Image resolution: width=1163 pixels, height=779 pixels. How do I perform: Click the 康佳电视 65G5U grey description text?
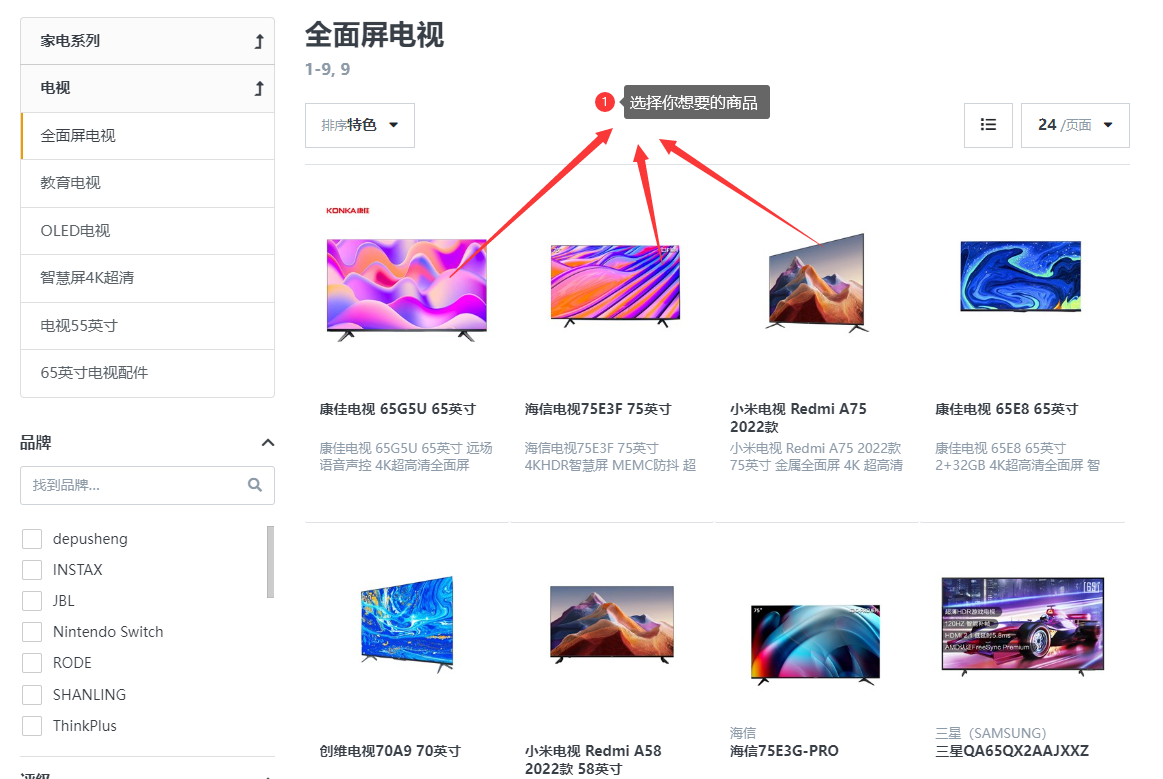(x=406, y=457)
